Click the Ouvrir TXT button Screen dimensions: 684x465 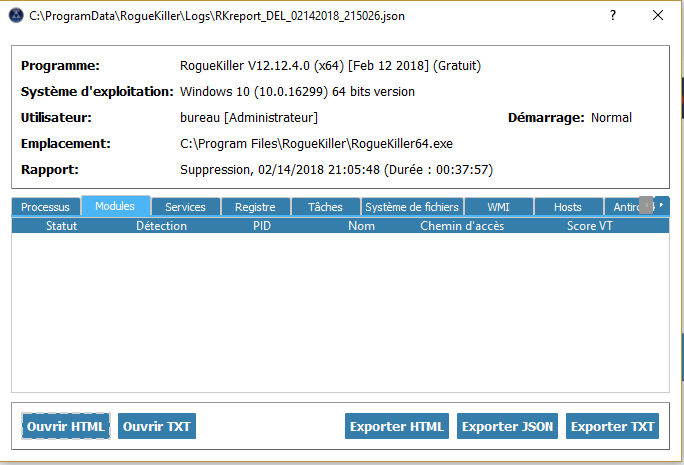157,426
